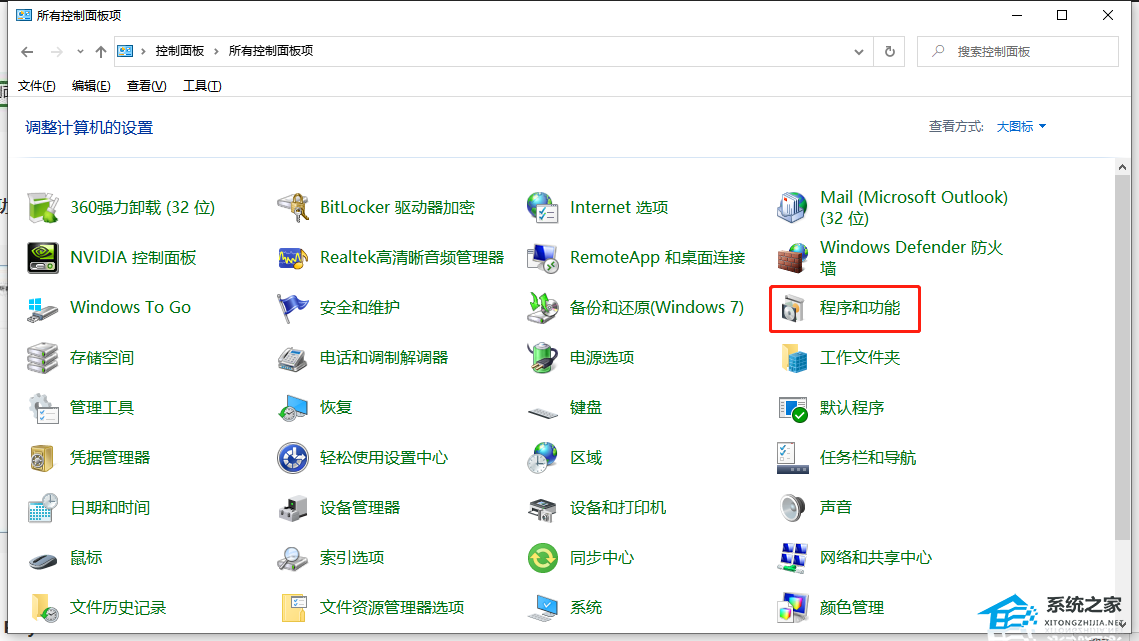This screenshot has width=1139, height=641.
Task: Click the 电源选项 battery icon
Action: click(543, 358)
